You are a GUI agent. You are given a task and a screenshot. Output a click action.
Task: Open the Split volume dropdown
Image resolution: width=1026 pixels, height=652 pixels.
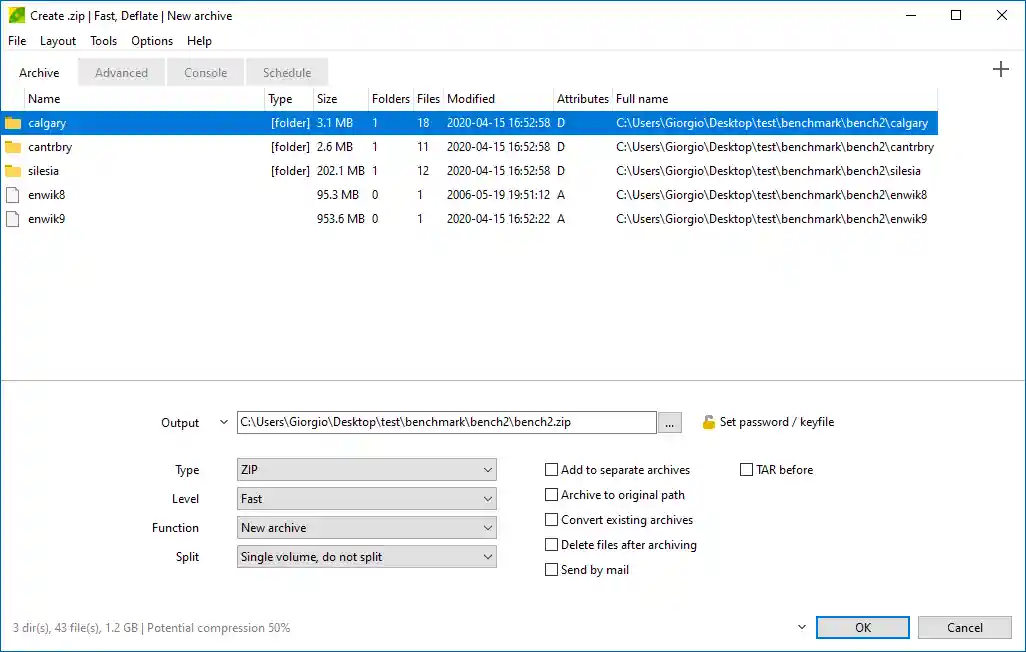point(366,556)
